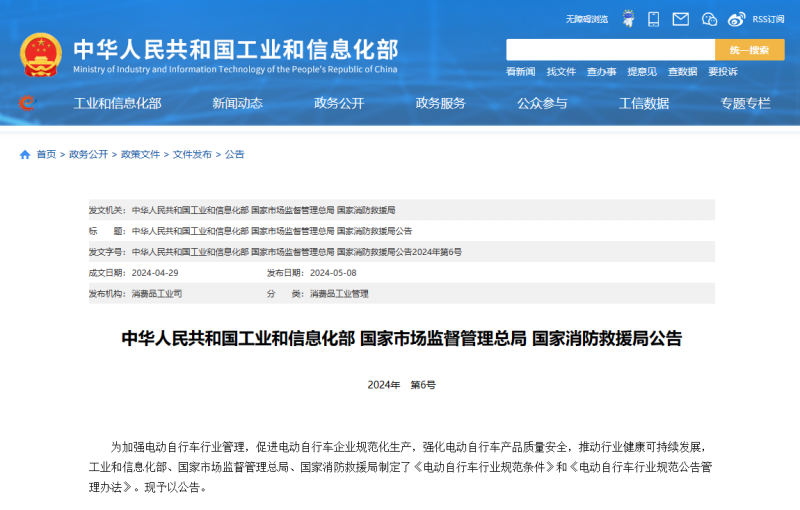Open 政务公开 nav menu
This screenshot has width=800, height=510.
339,104
